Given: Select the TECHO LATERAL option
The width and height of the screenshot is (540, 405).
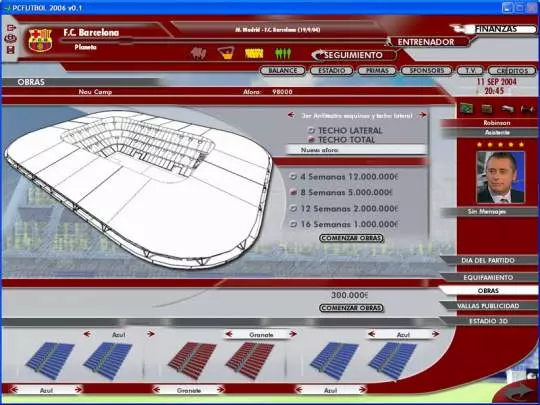Looking at the screenshot, I should [345, 131].
